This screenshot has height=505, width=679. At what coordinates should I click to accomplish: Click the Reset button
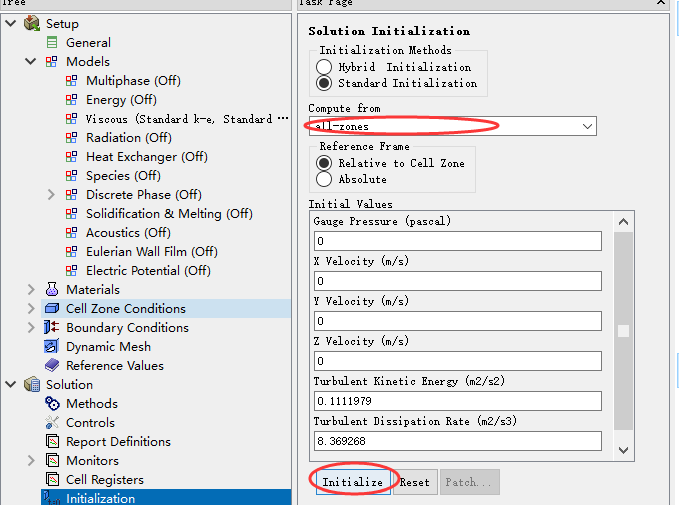point(415,482)
